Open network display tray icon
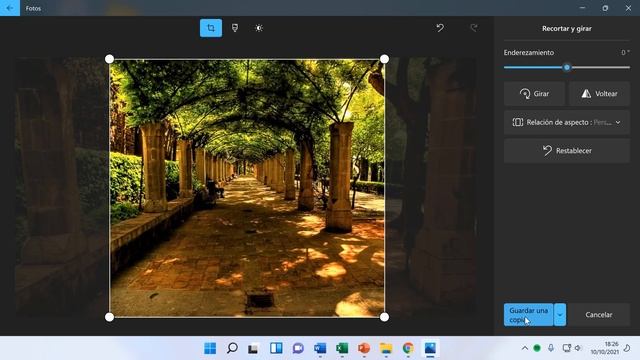640x360 pixels. point(567,348)
